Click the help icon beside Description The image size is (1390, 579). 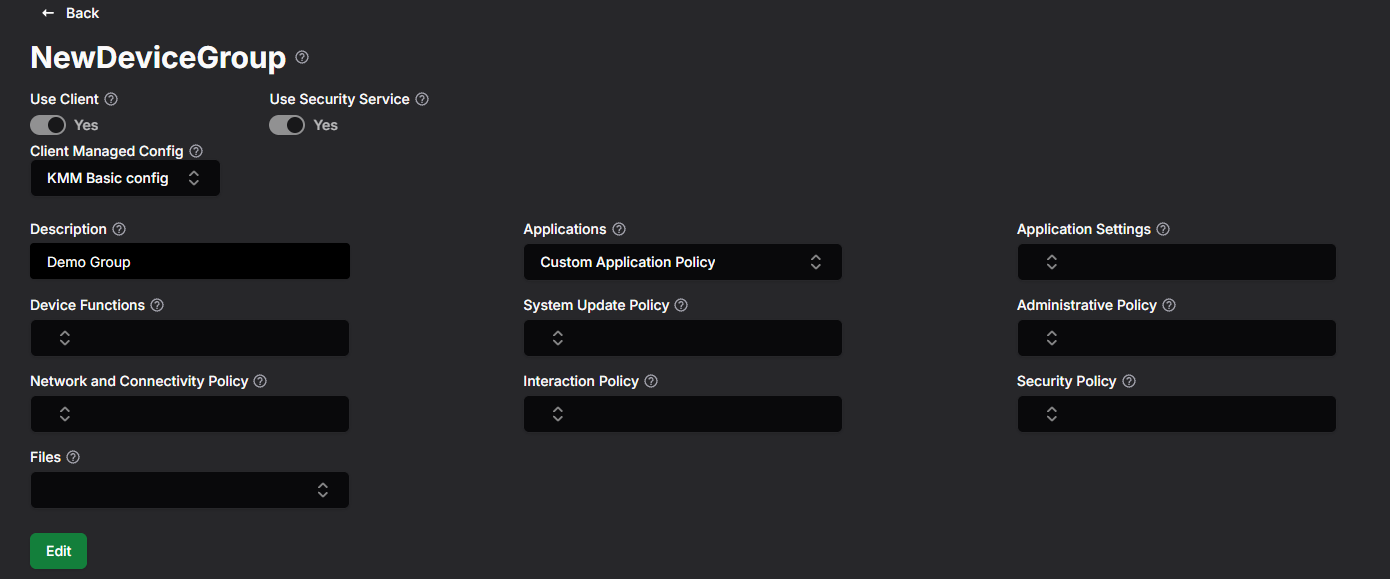click(119, 229)
